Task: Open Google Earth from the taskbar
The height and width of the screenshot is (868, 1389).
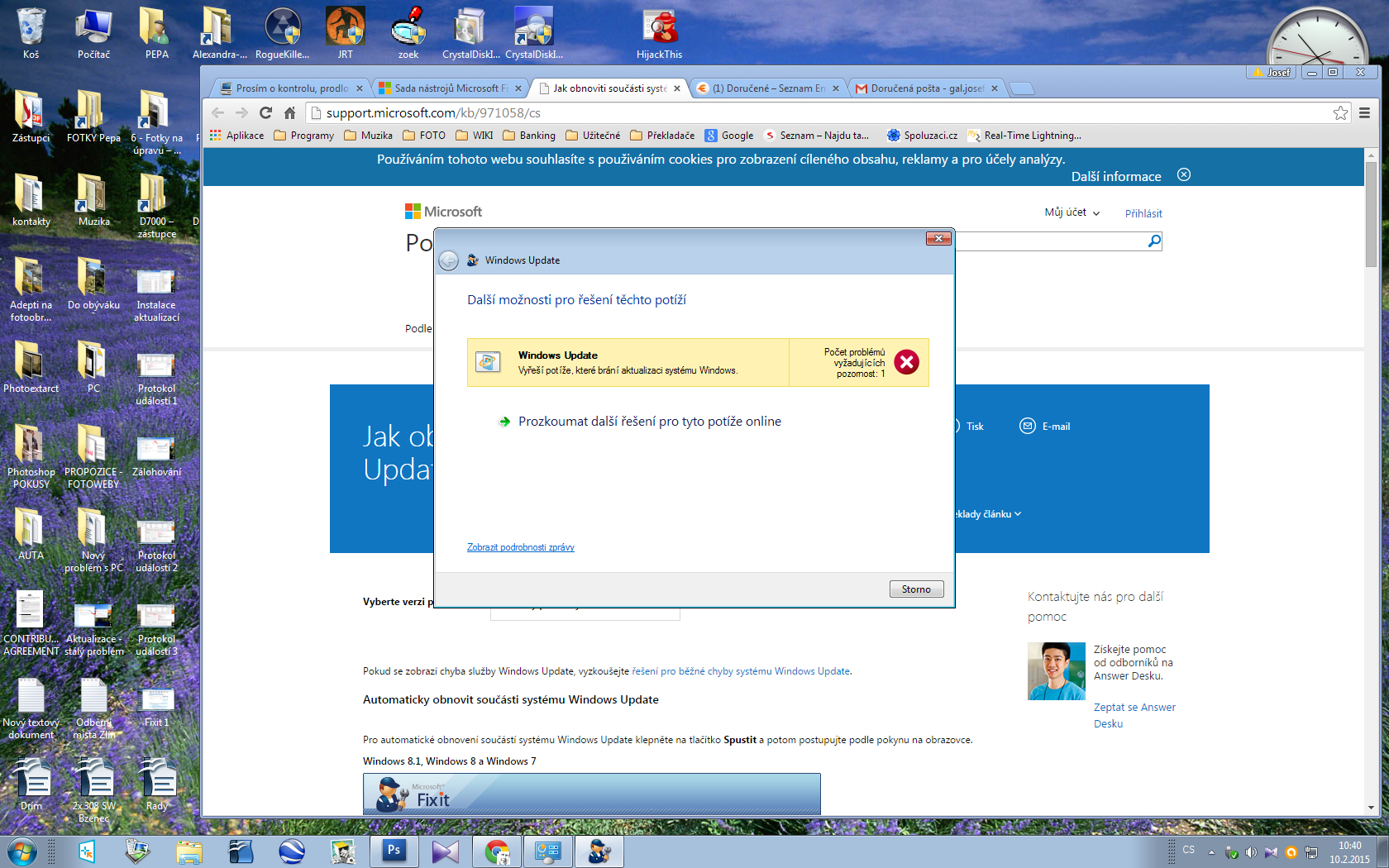Action: (292, 851)
